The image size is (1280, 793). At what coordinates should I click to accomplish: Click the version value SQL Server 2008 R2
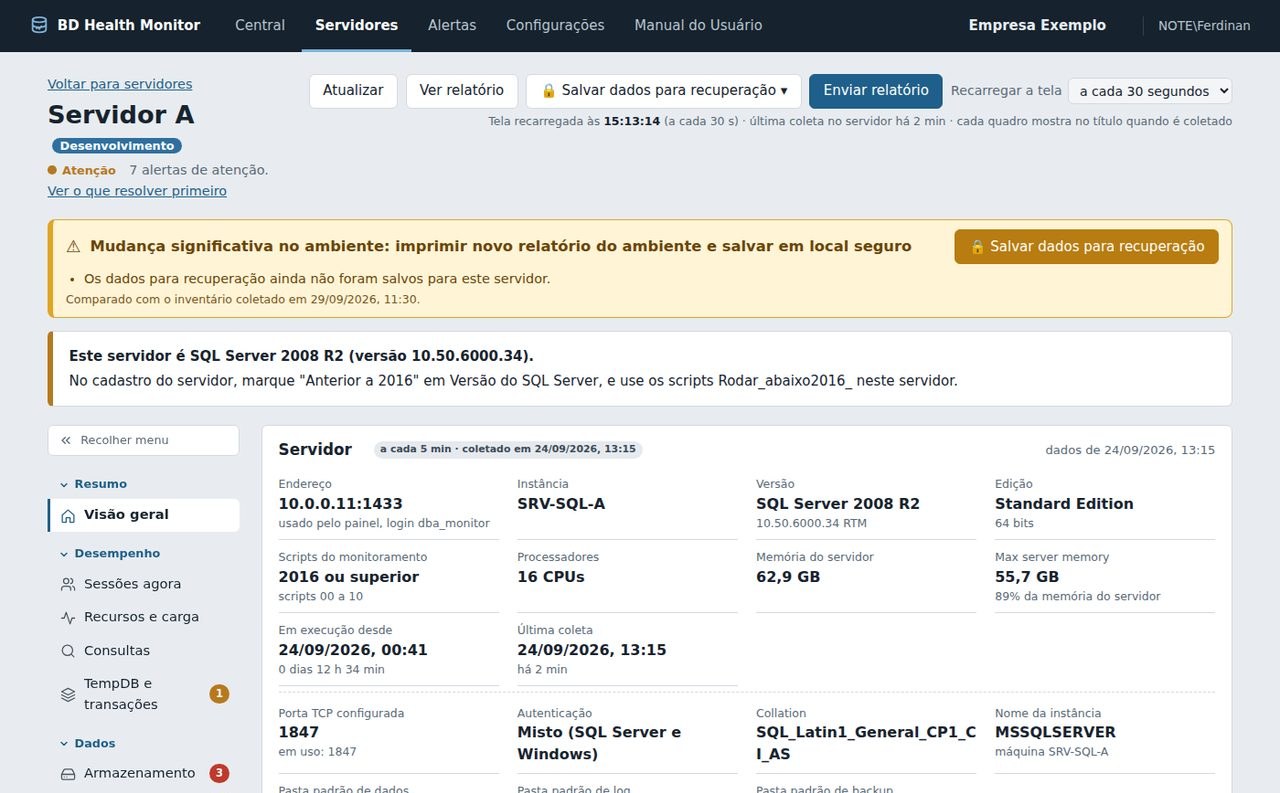pos(838,504)
